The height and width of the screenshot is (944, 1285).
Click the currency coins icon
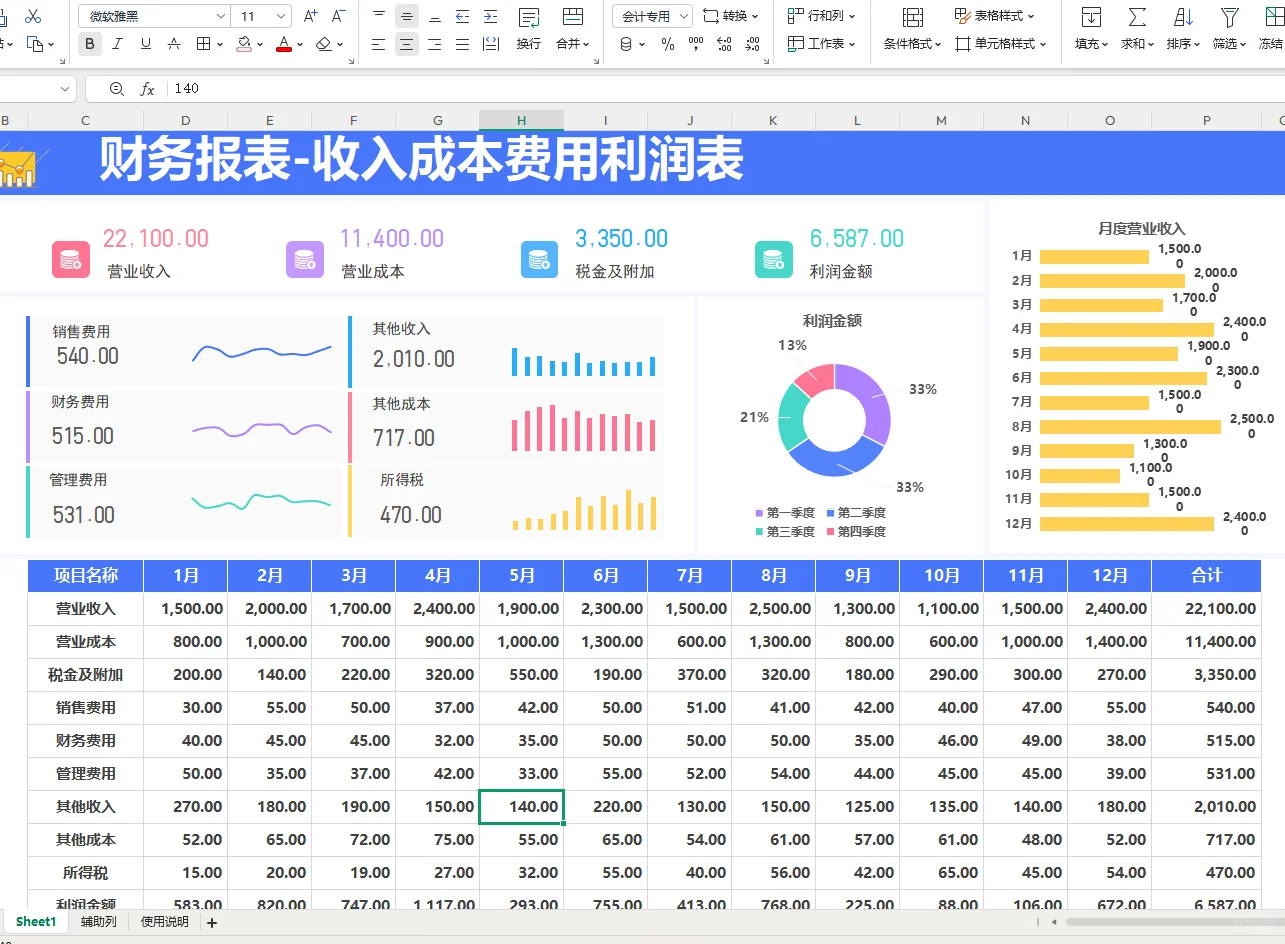[626, 44]
